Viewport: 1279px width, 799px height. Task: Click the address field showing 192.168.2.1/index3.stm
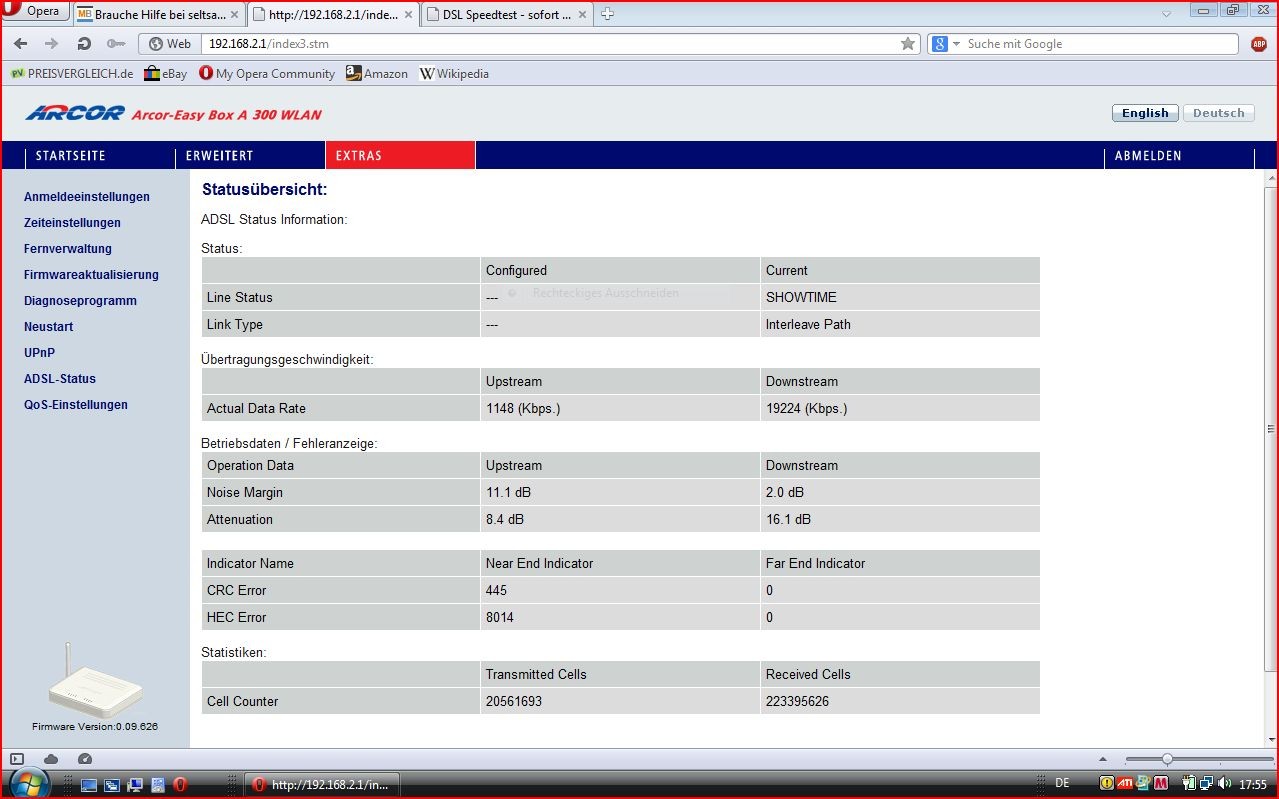(550, 44)
